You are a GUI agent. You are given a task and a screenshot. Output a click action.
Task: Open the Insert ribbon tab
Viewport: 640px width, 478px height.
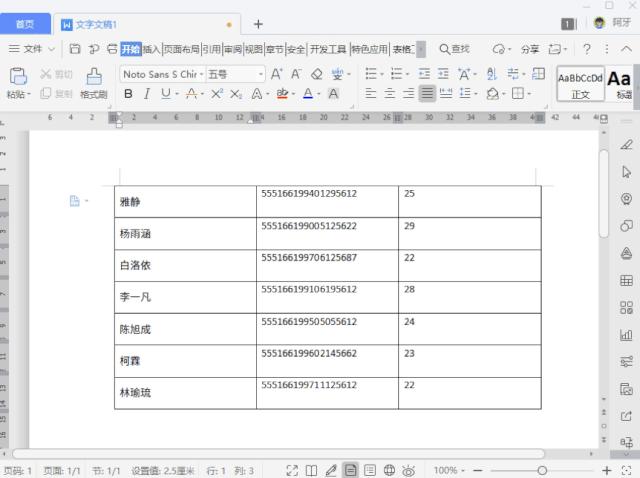(x=151, y=49)
